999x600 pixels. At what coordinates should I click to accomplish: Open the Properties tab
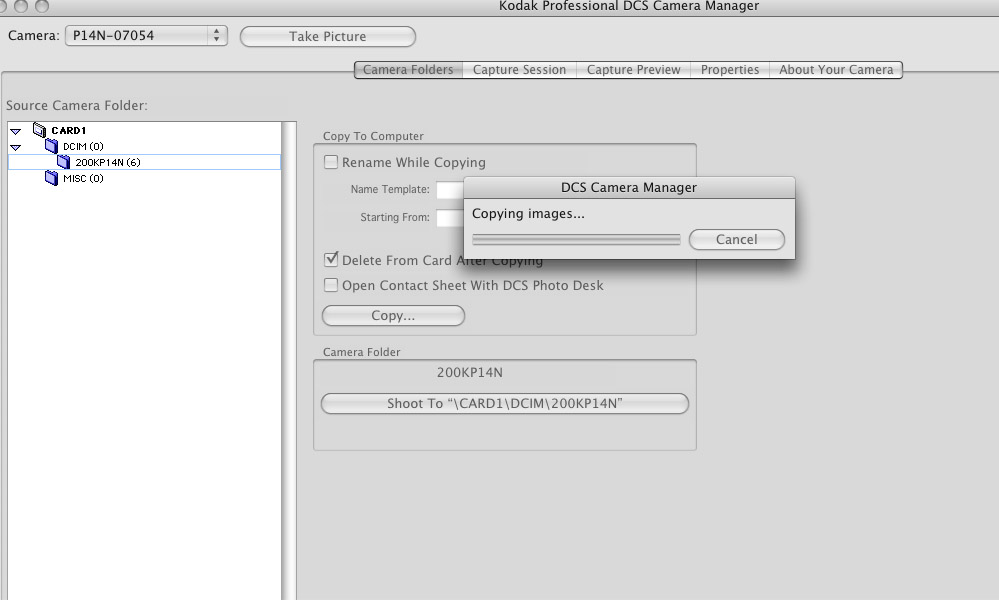pyautogui.click(x=729, y=69)
